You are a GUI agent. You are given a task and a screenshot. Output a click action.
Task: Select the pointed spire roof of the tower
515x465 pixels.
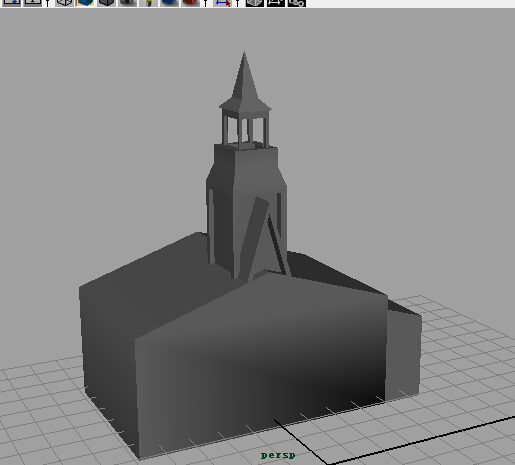pos(245,82)
